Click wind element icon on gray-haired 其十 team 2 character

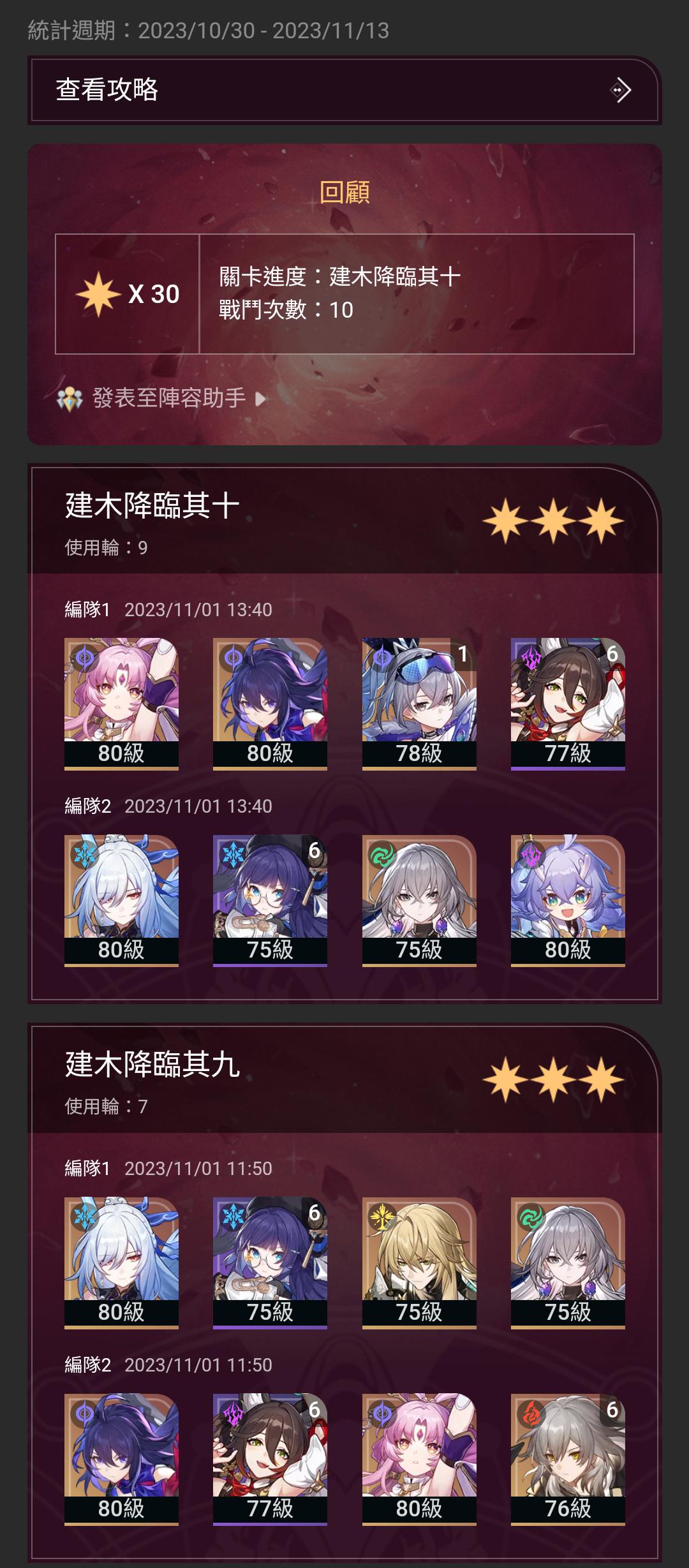(382, 855)
